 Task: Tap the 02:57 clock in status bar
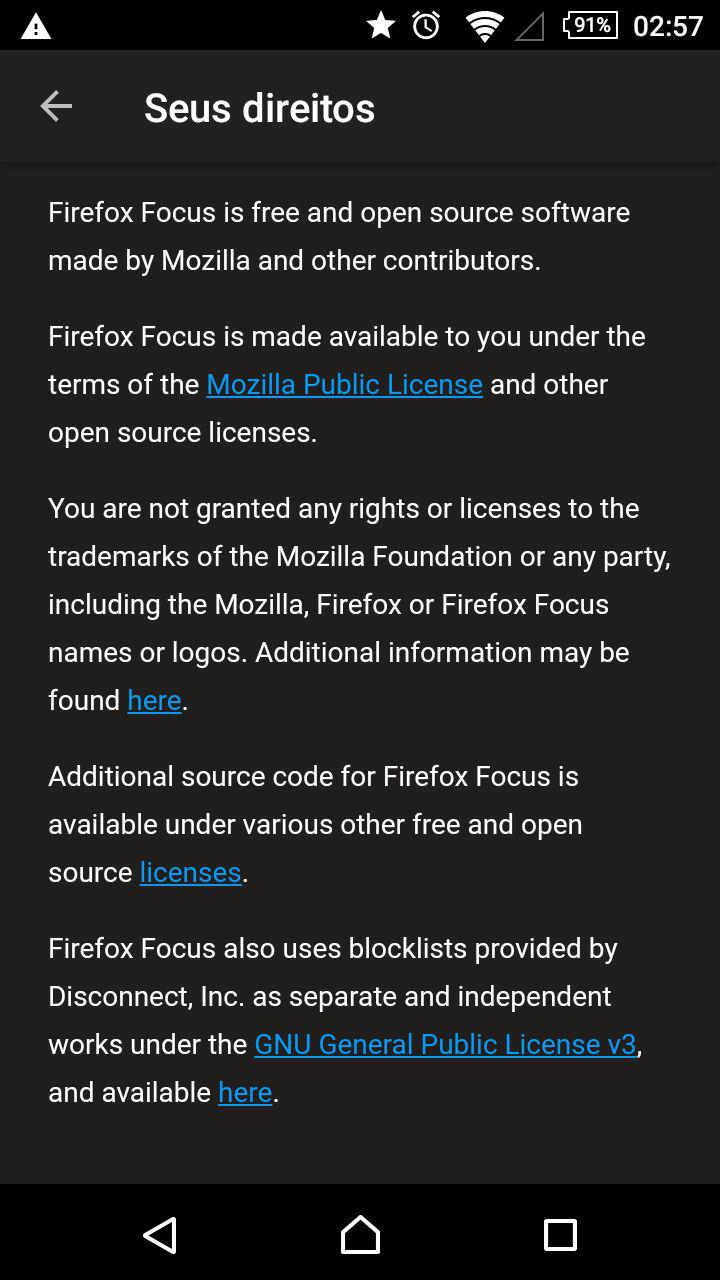pos(668,26)
